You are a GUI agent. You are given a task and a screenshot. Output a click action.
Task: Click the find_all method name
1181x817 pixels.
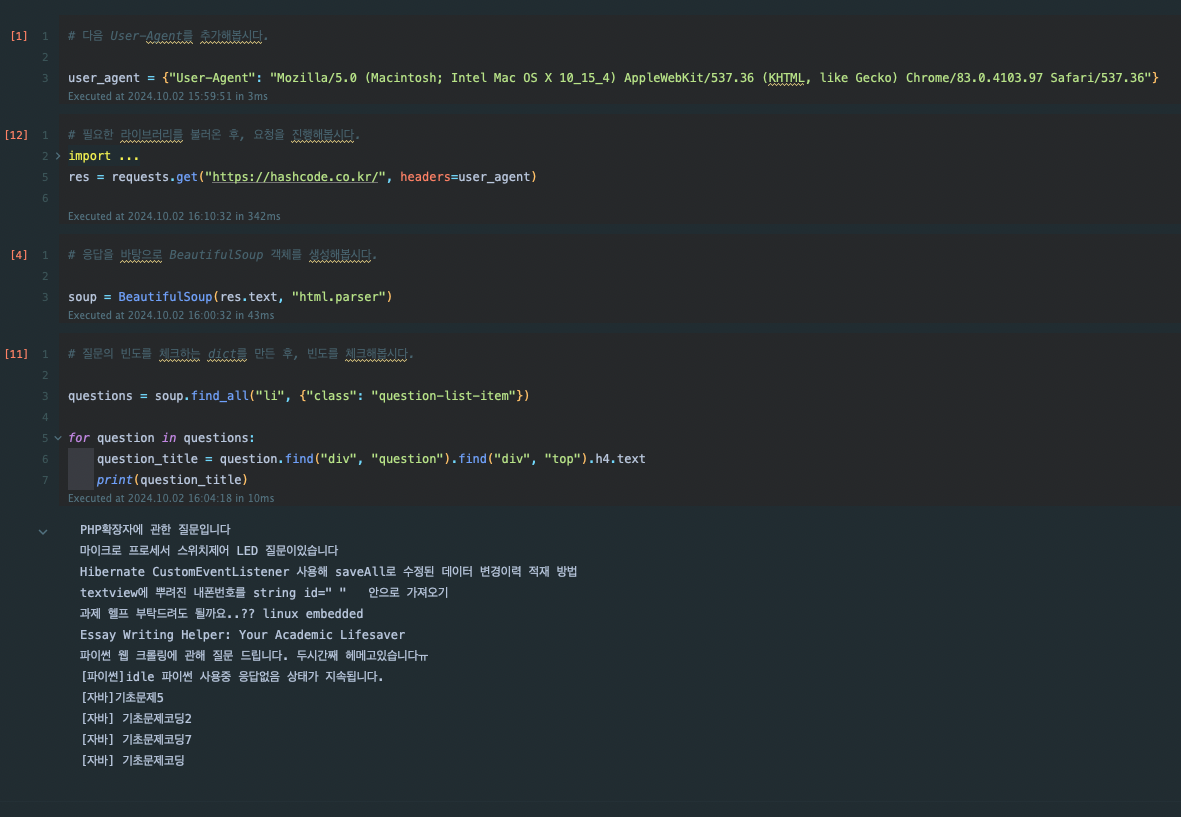[219, 396]
